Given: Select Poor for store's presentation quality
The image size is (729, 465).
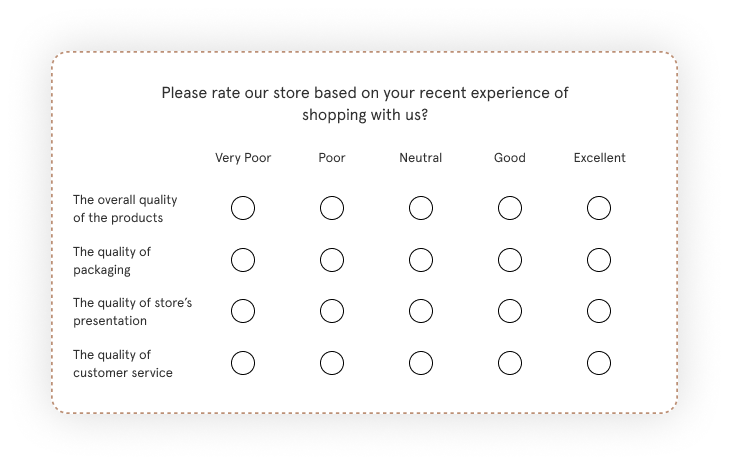Looking at the screenshot, I should [332, 311].
